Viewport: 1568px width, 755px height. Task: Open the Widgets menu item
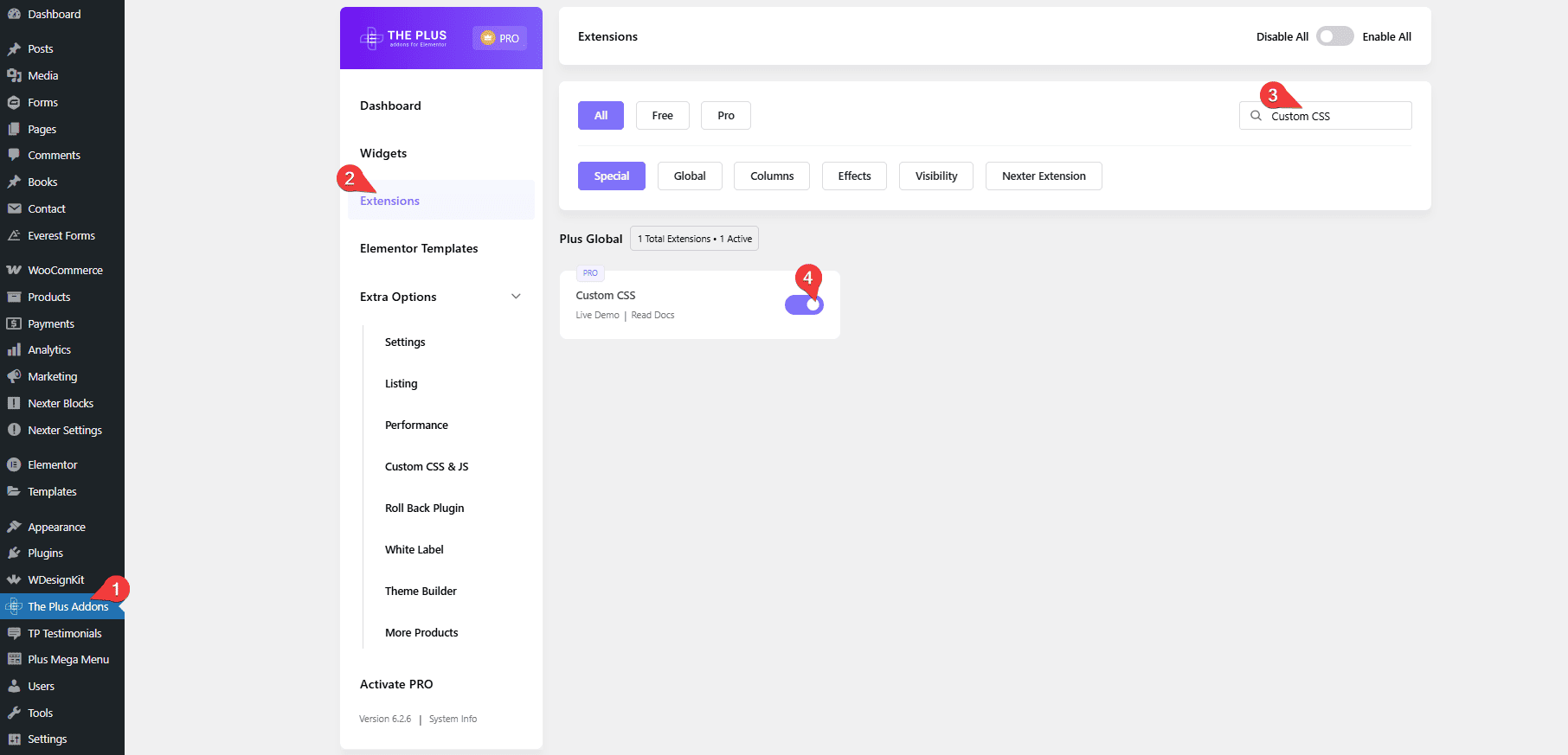pyautogui.click(x=383, y=153)
